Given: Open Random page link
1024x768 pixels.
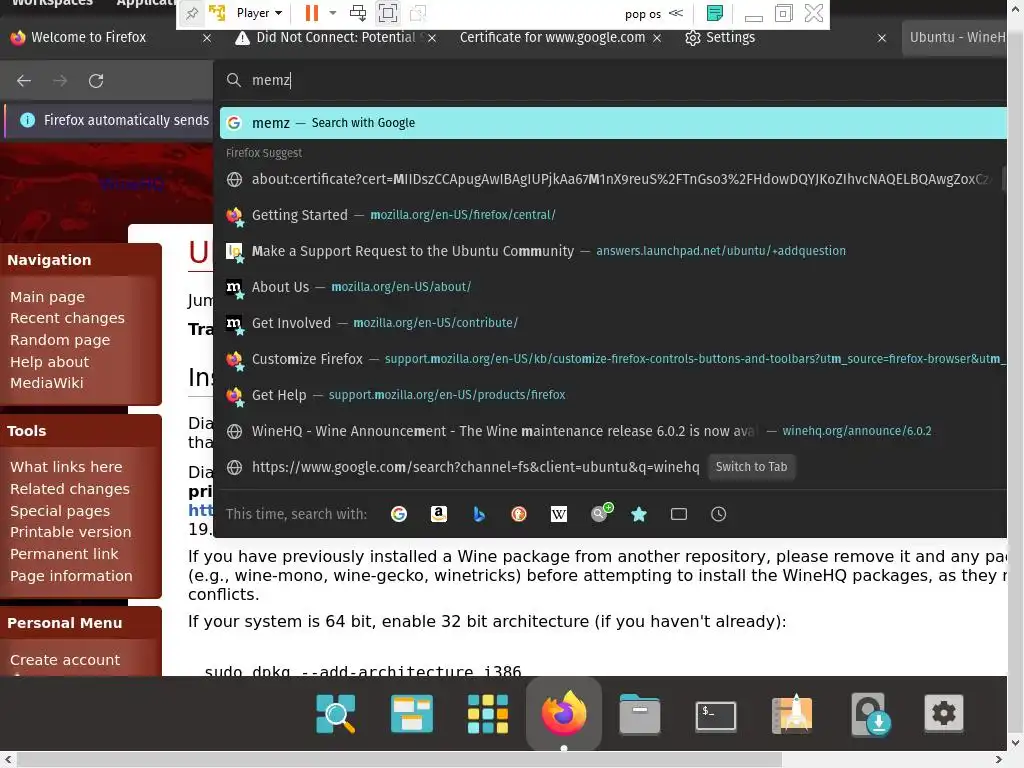Looking at the screenshot, I should point(60,340).
